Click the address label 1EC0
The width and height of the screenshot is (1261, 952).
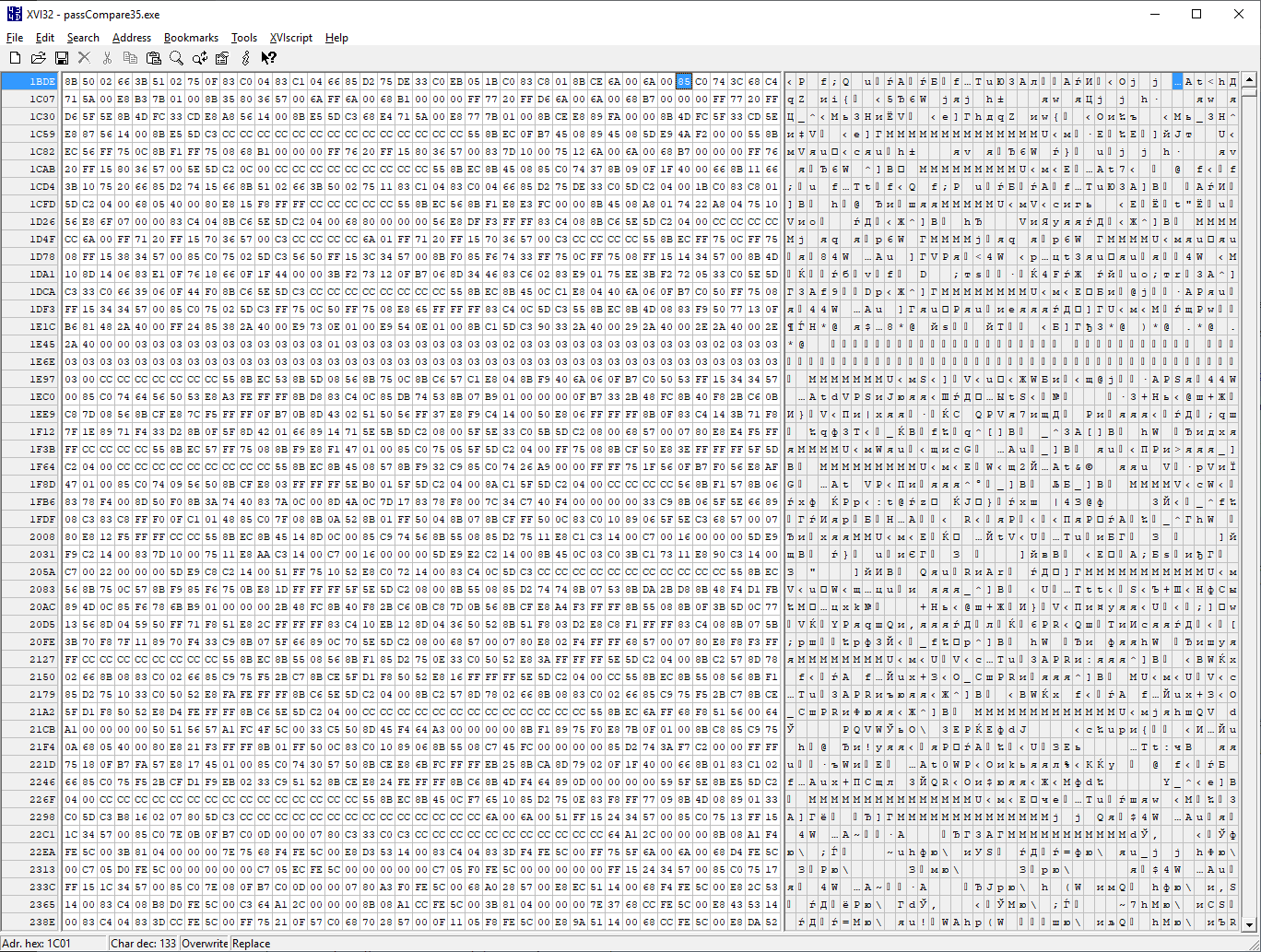[42, 396]
